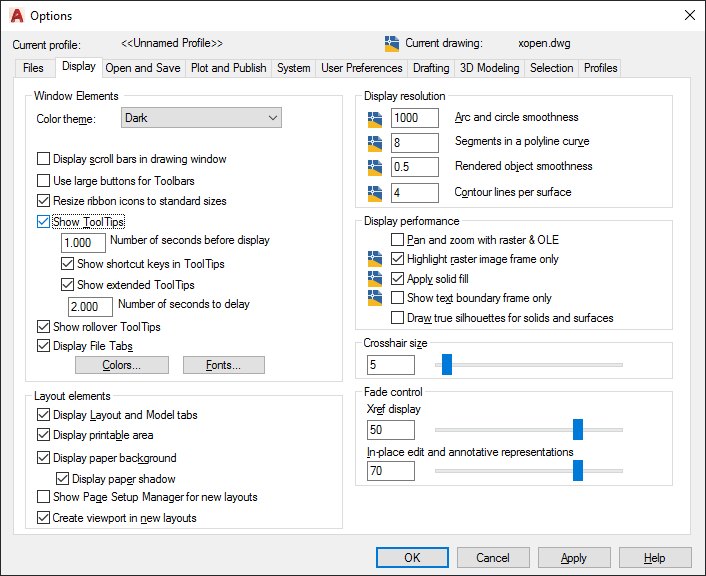Click the Cancel button

(493, 558)
